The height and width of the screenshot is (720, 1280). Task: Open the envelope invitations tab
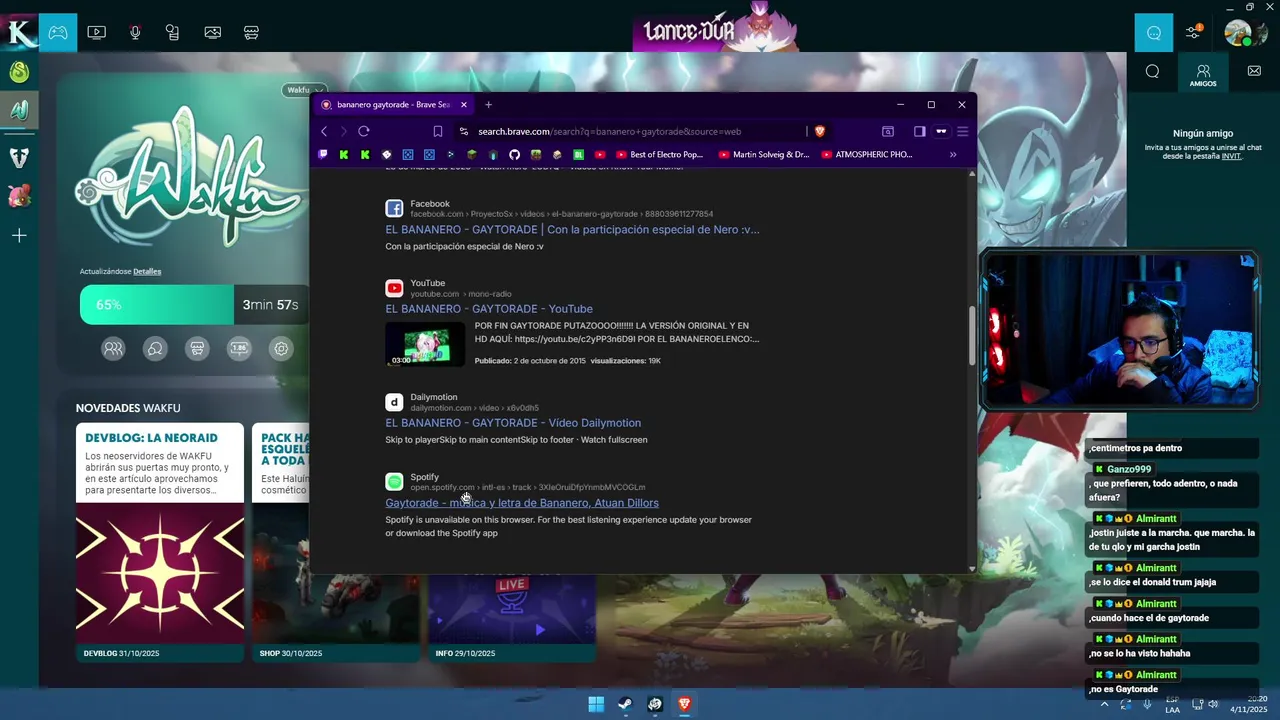tap(1254, 71)
